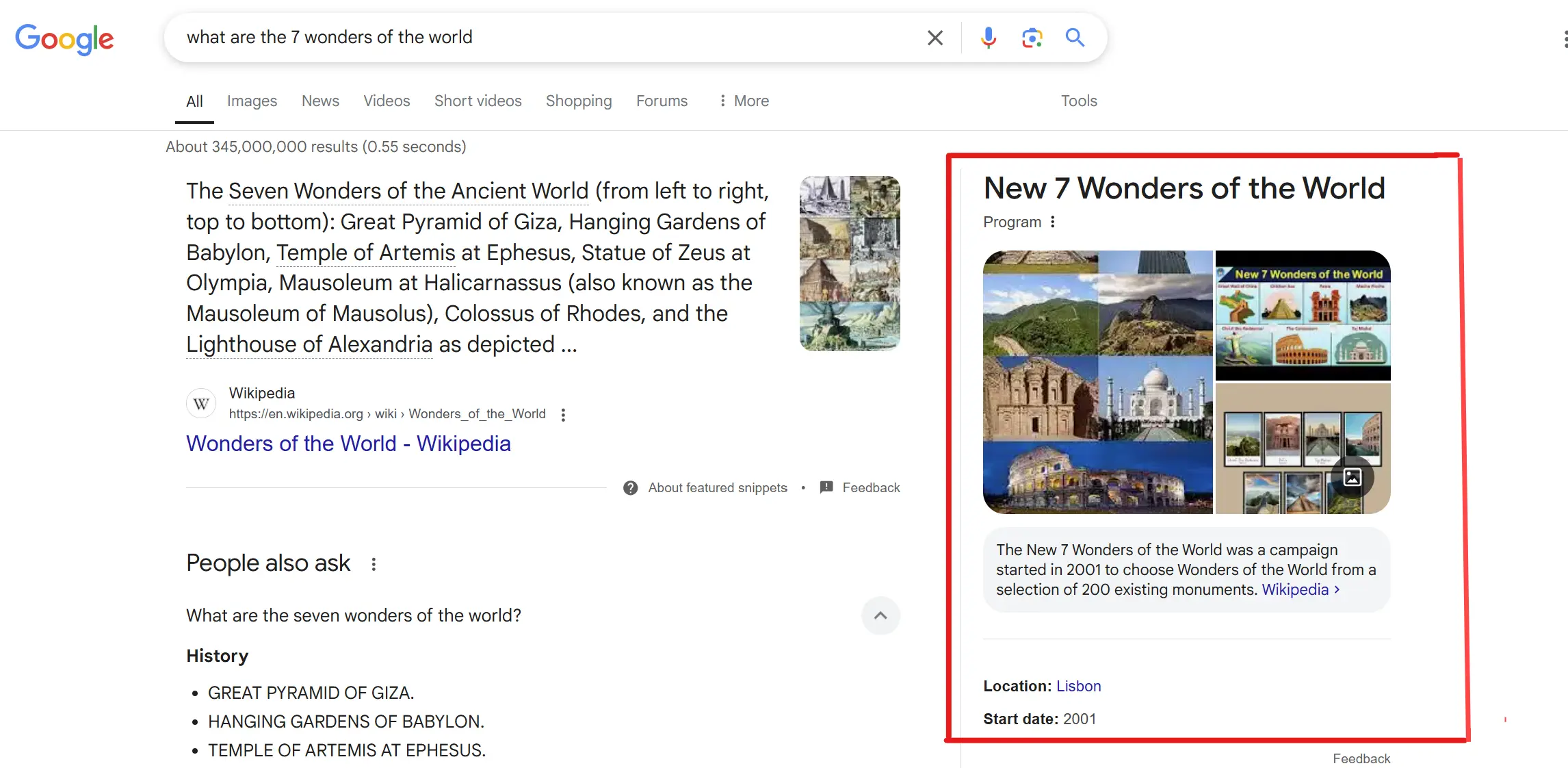This screenshot has width=1568, height=768.
Task: Switch to the Images tab
Action: click(x=252, y=101)
